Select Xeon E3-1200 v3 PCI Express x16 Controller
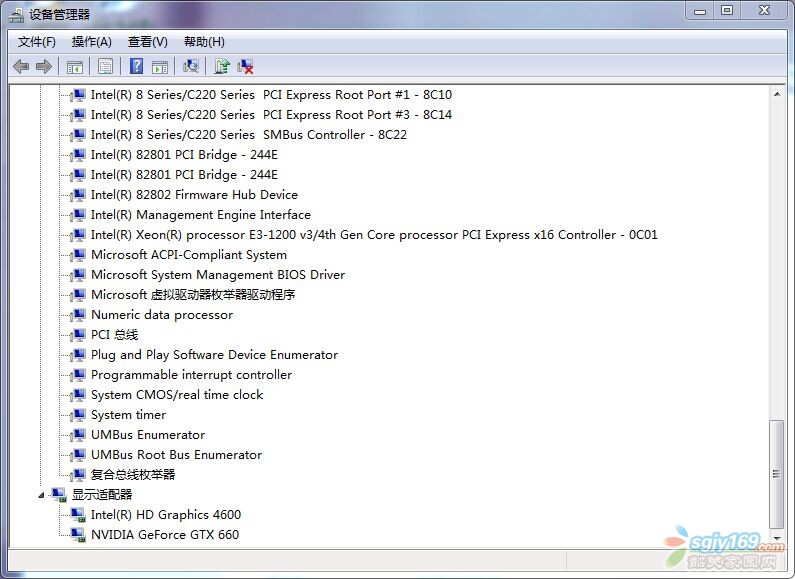This screenshot has height=579, width=795. coord(374,235)
